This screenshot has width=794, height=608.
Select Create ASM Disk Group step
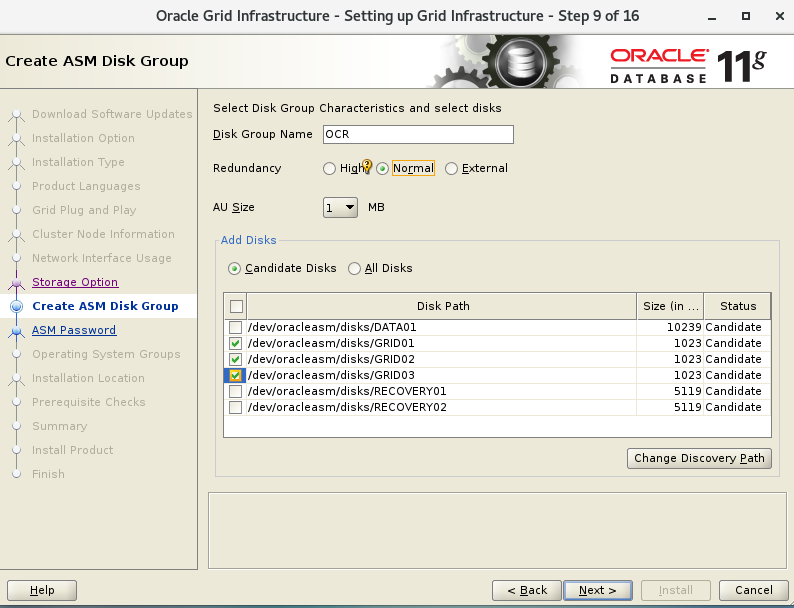[x=105, y=306]
